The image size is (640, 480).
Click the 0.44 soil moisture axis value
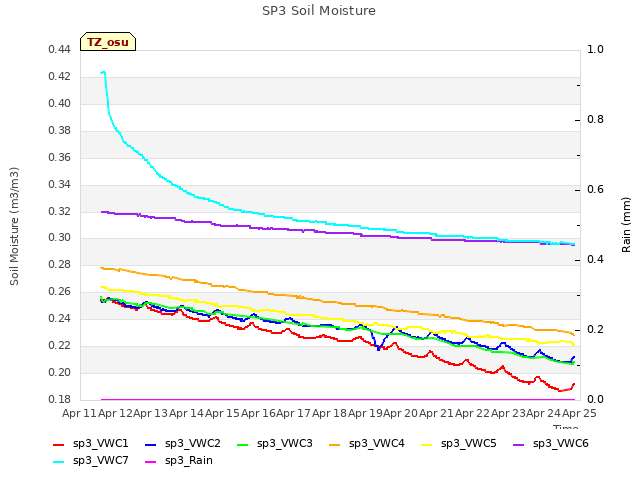click(60, 50)
